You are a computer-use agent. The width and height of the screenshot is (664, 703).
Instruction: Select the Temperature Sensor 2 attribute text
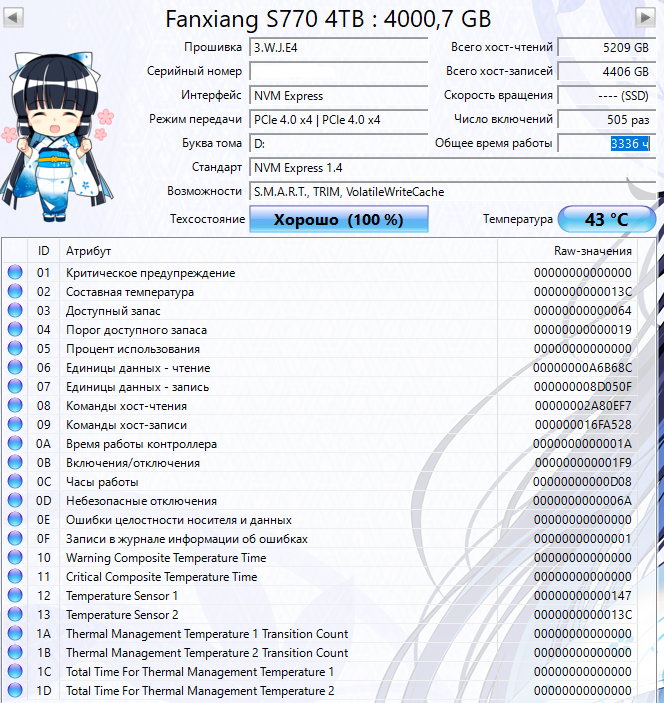coord(122,615)
